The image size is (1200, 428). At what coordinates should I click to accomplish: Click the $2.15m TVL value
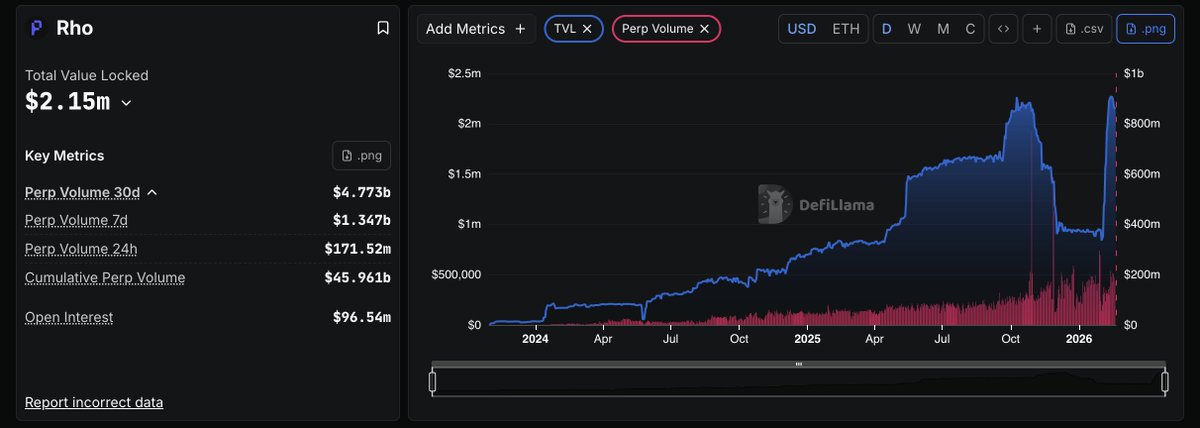67,102
